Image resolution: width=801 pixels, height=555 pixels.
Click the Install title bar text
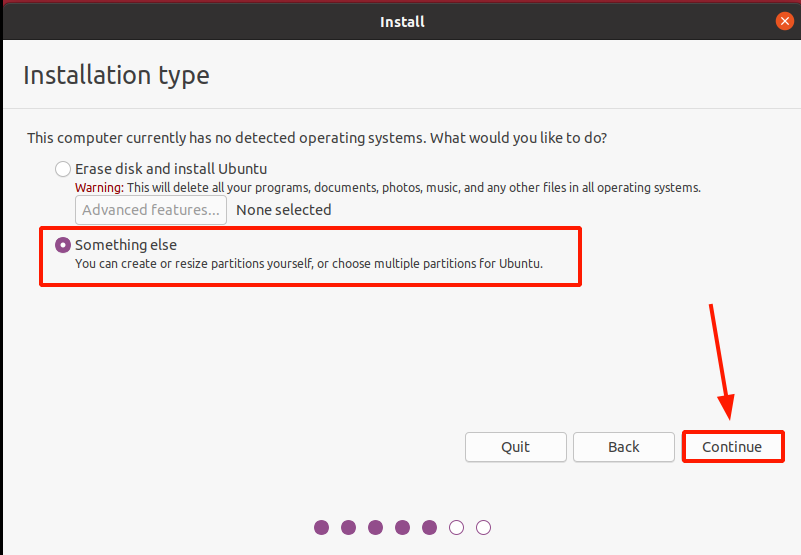click(402, 21)
